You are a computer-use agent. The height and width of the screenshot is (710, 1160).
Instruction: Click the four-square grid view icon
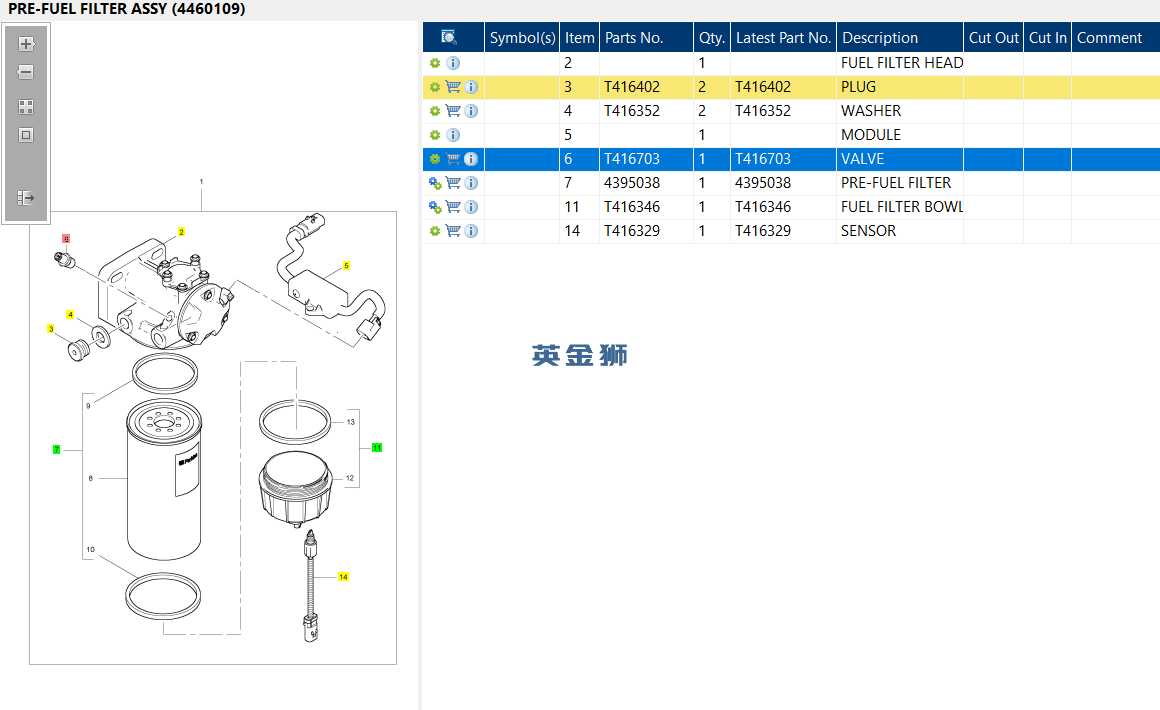[26, 107]
